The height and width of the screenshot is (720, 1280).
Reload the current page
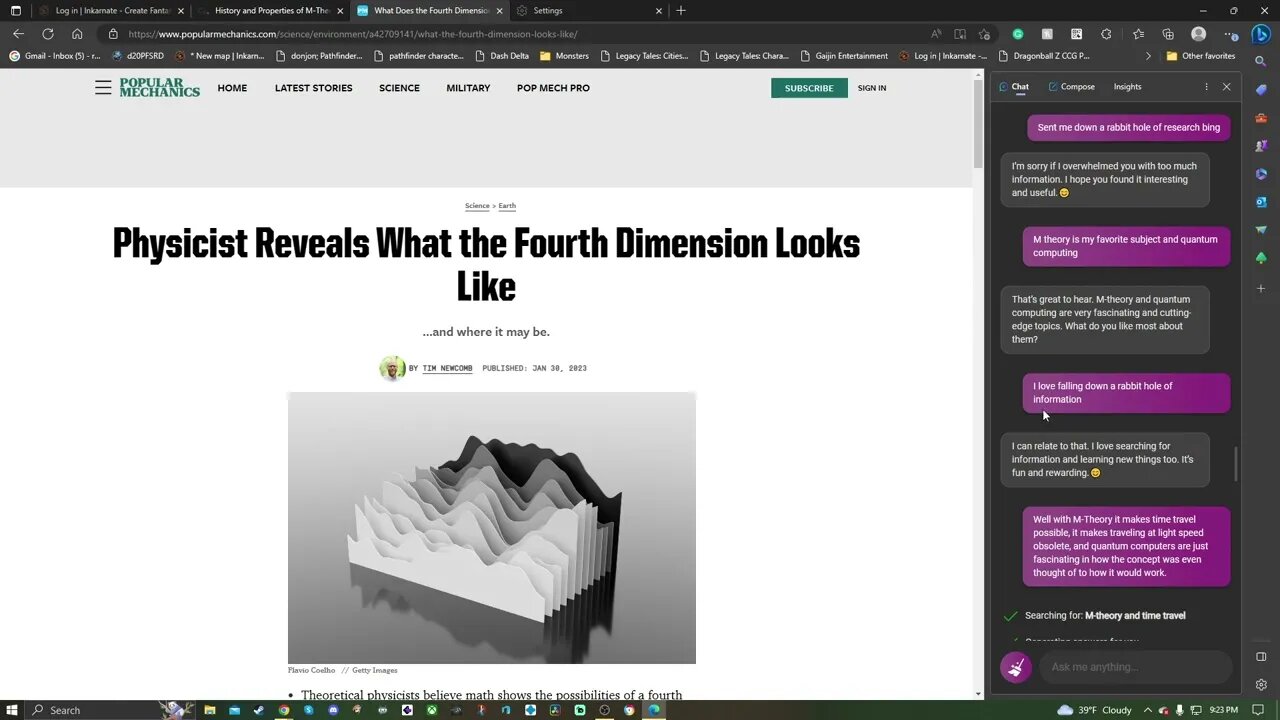click(47, 34)
